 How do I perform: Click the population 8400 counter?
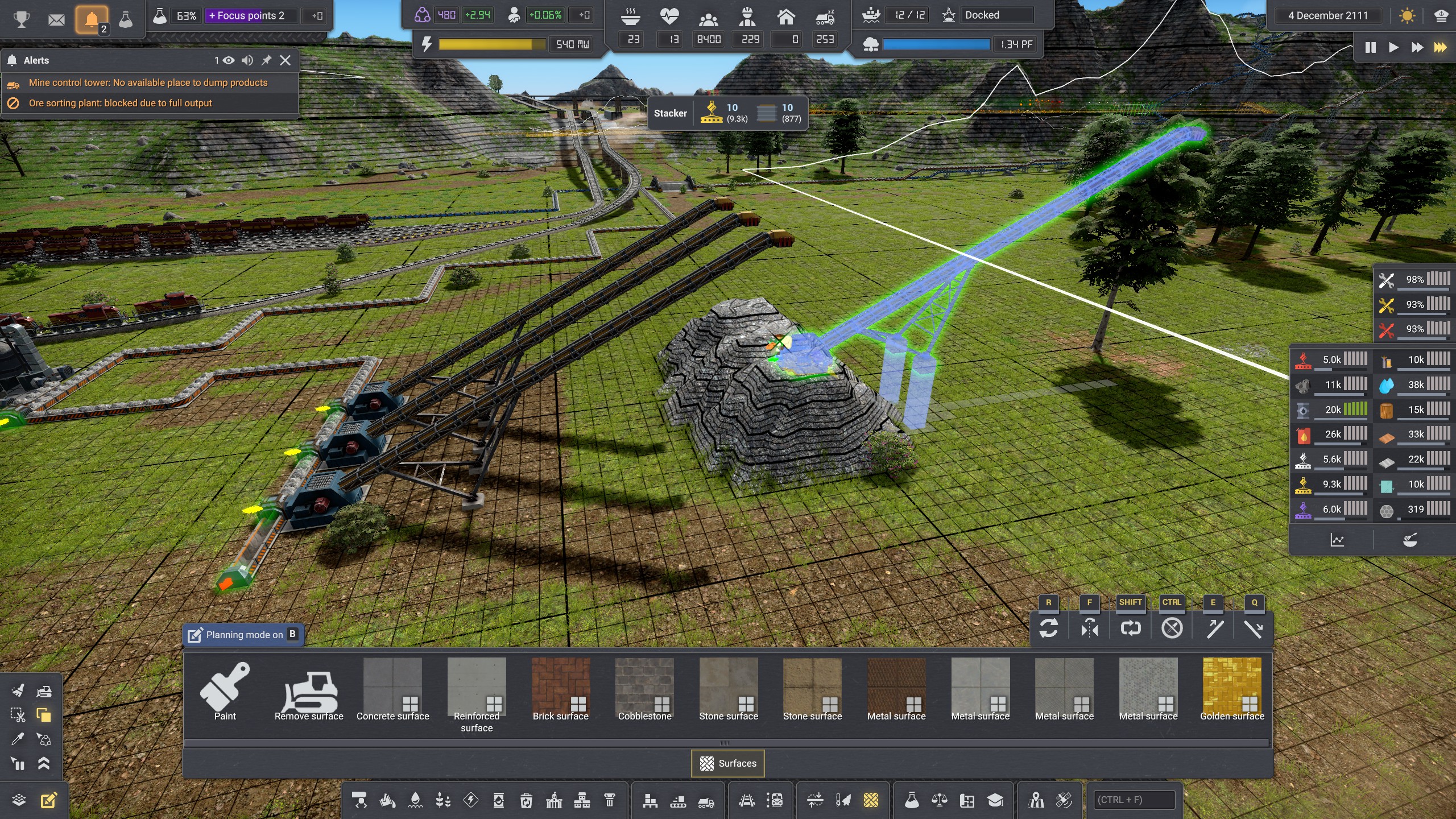click(709, 39)
